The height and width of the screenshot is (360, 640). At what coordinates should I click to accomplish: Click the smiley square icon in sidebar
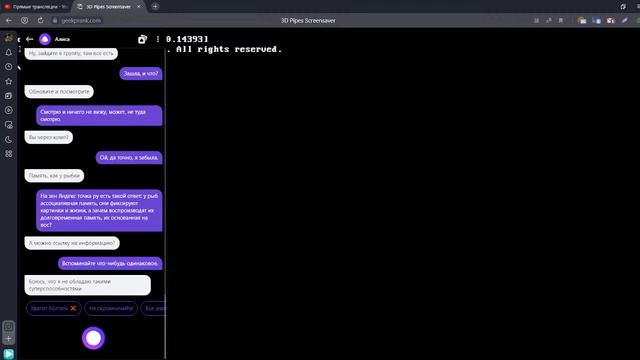click(9, 327)
